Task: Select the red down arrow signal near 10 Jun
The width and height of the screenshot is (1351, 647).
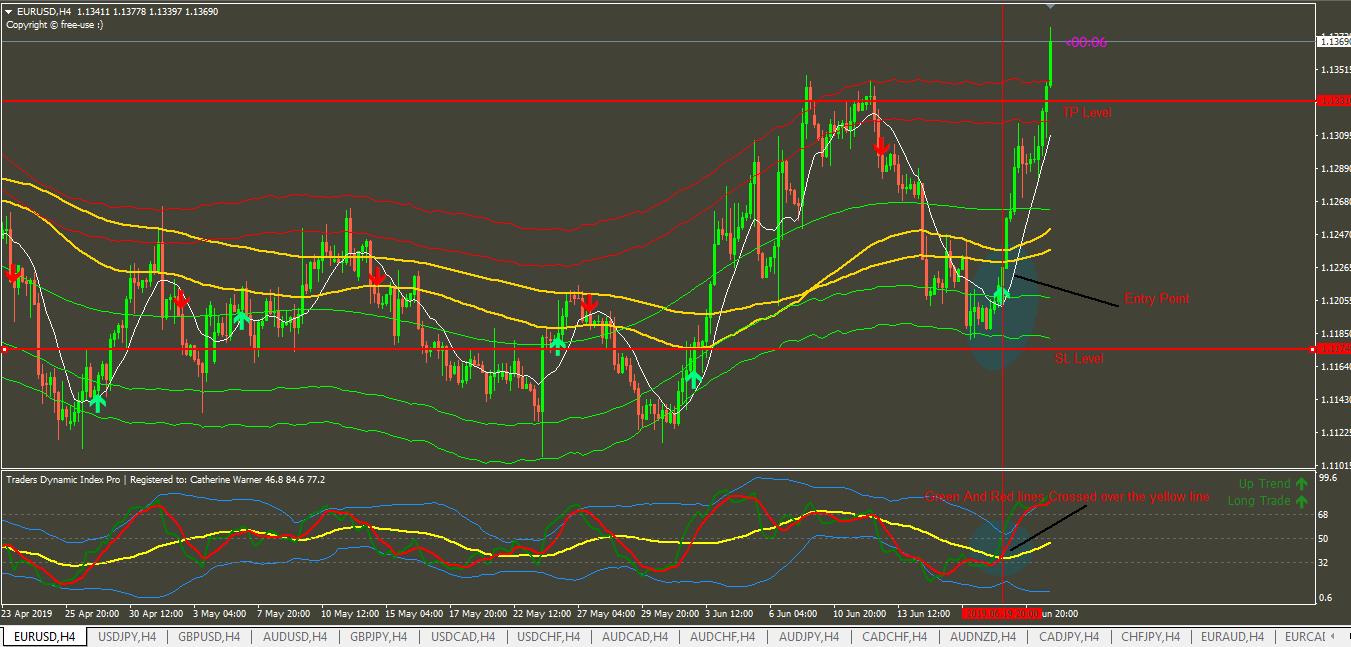Action: pos(881,147)
